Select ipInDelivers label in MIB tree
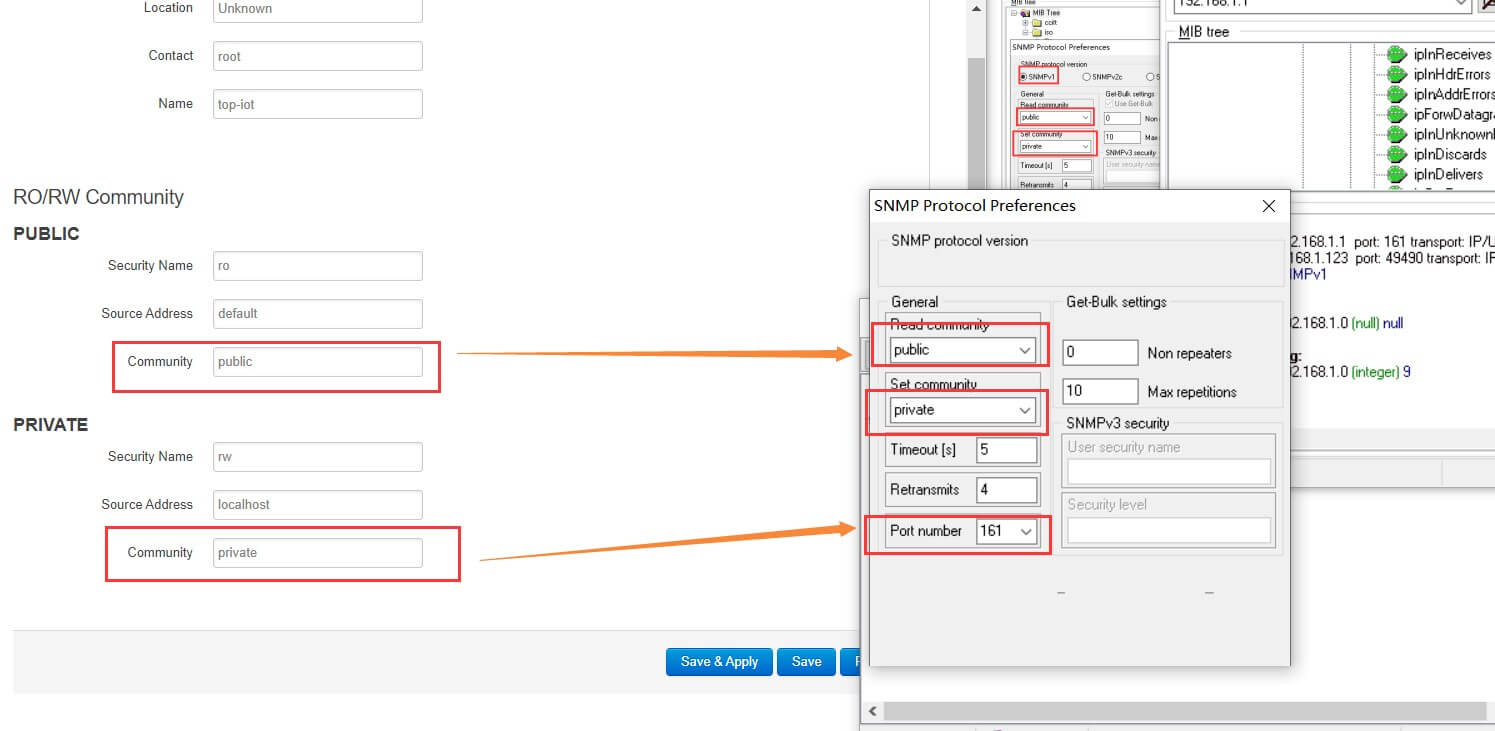 (x=1449, y=174)
